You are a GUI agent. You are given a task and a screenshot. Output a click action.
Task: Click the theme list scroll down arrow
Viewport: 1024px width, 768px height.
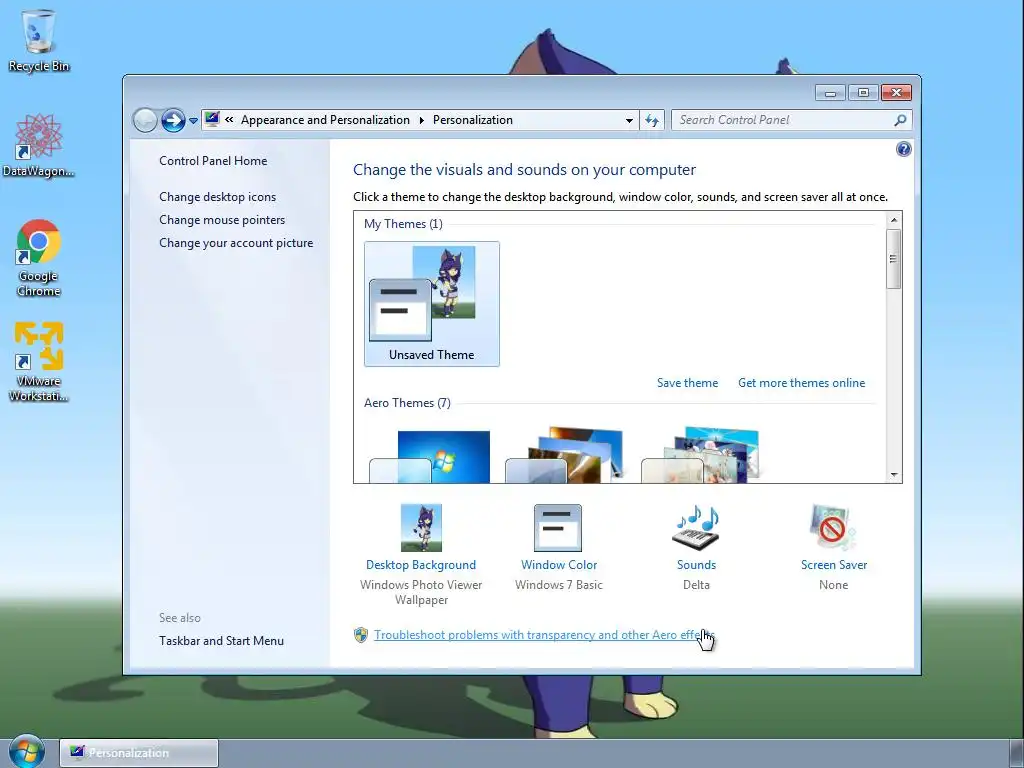coord(894,475)
